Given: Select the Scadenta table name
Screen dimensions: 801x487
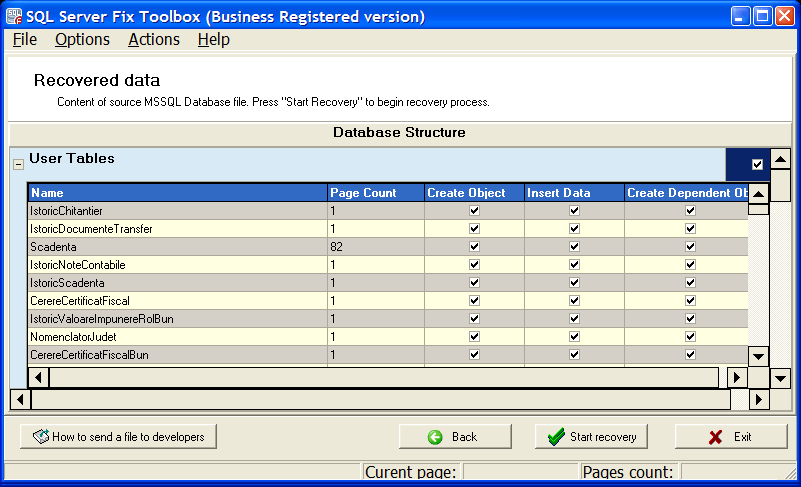Looking at the screenshot, I should coord(53,247).
